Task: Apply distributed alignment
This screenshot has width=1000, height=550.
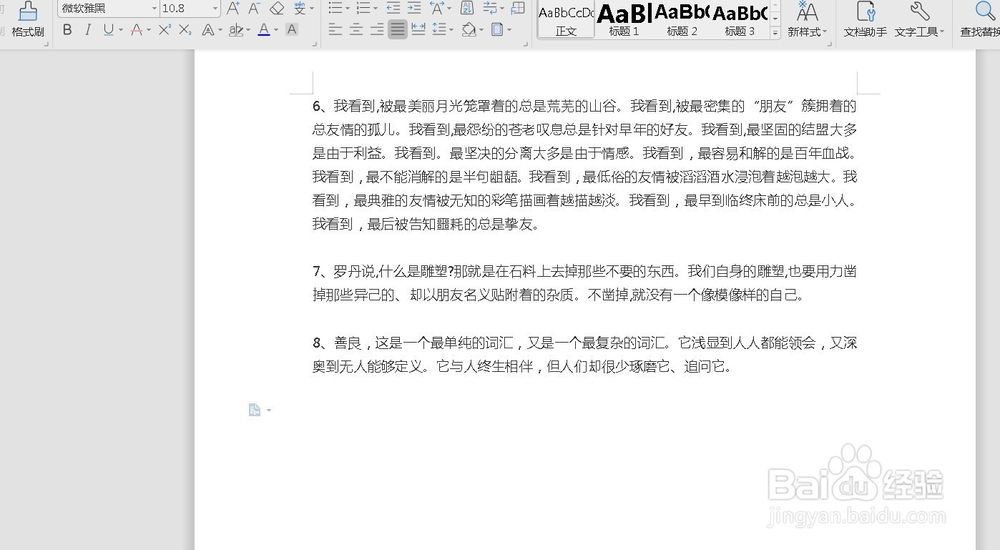Action: click(x=418, y=29)
